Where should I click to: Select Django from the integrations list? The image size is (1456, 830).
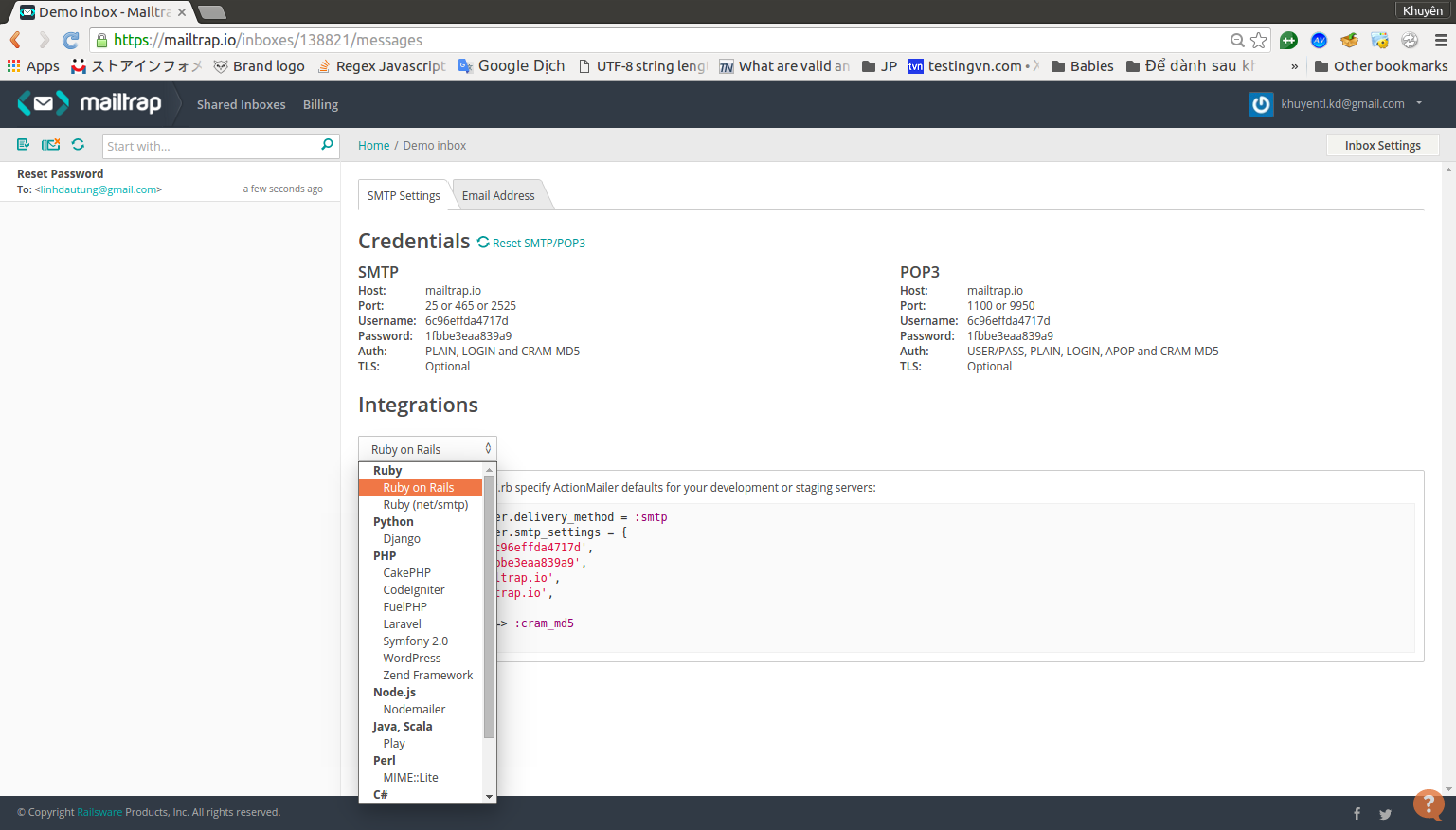tap(421, 539)
